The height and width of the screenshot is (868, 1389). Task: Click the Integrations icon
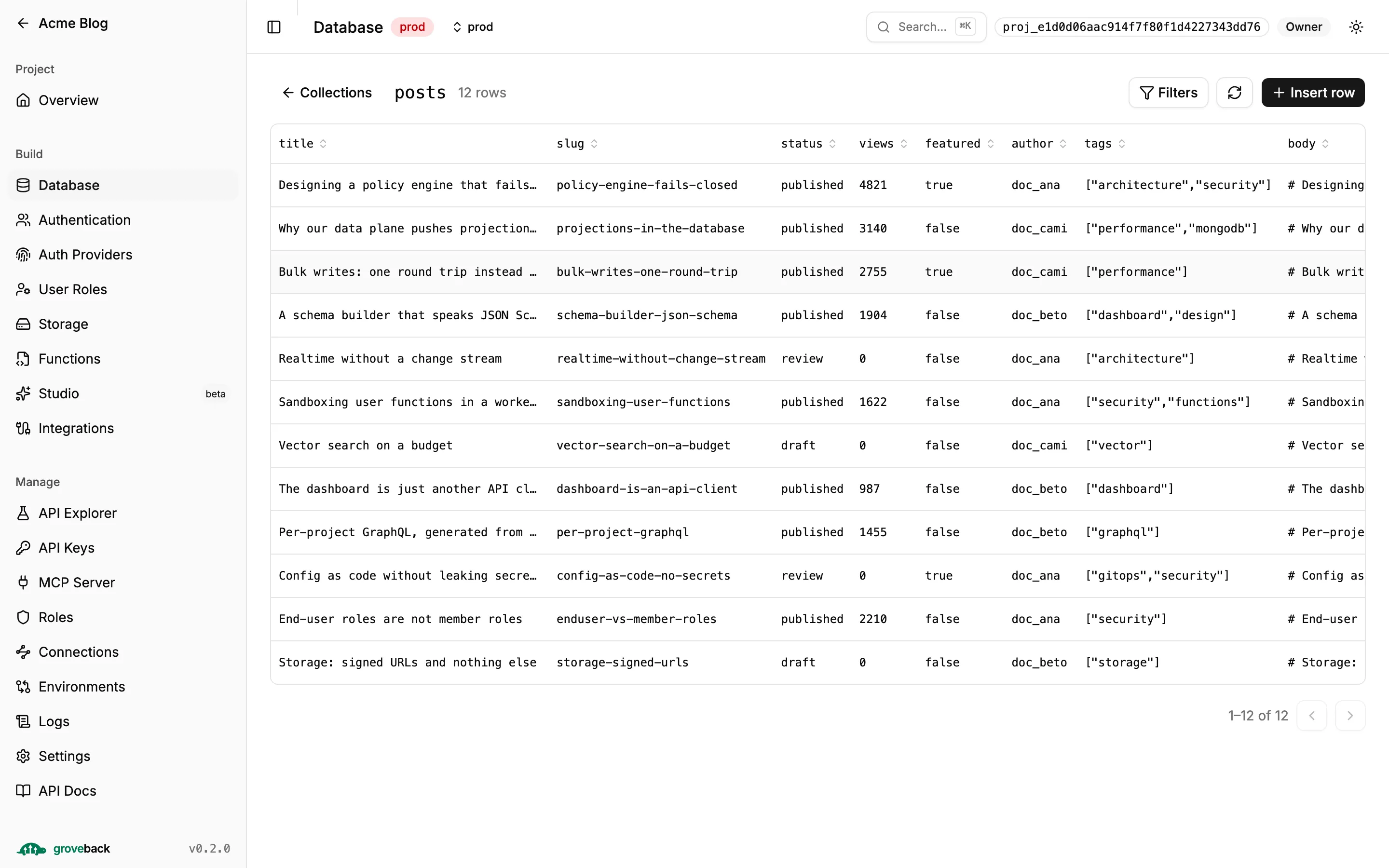tap(23, 428)
